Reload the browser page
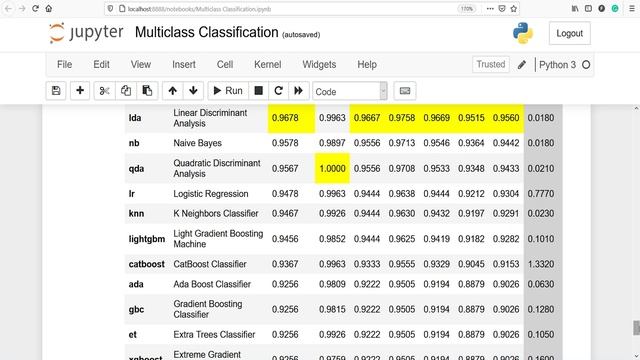 point(36,9)
